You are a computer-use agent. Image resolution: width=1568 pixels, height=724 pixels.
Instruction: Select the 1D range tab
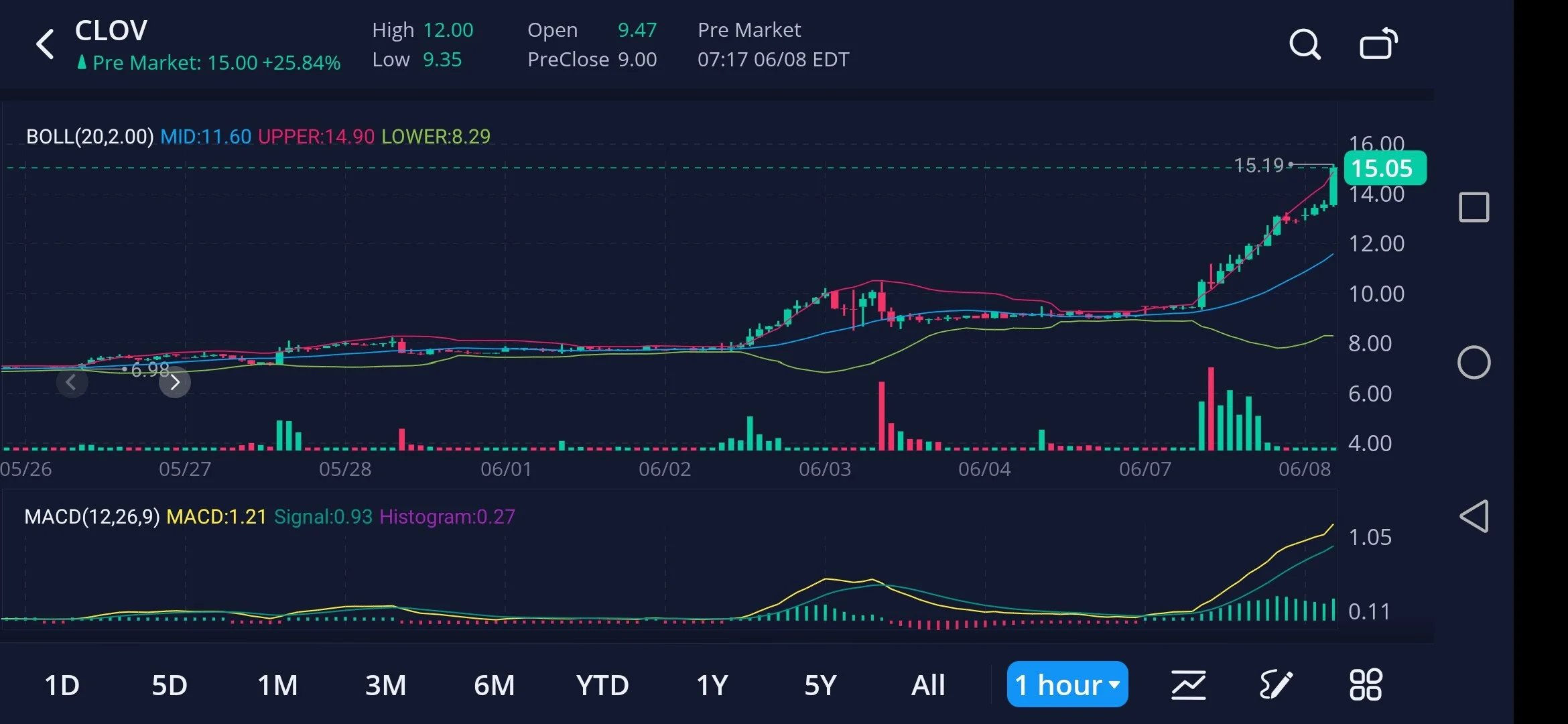[62, 685]
